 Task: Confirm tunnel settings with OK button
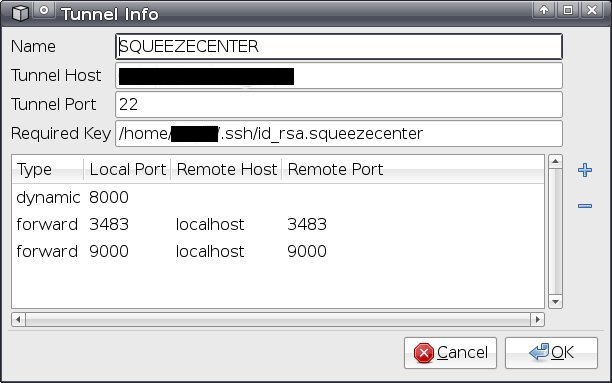[551, 353]
